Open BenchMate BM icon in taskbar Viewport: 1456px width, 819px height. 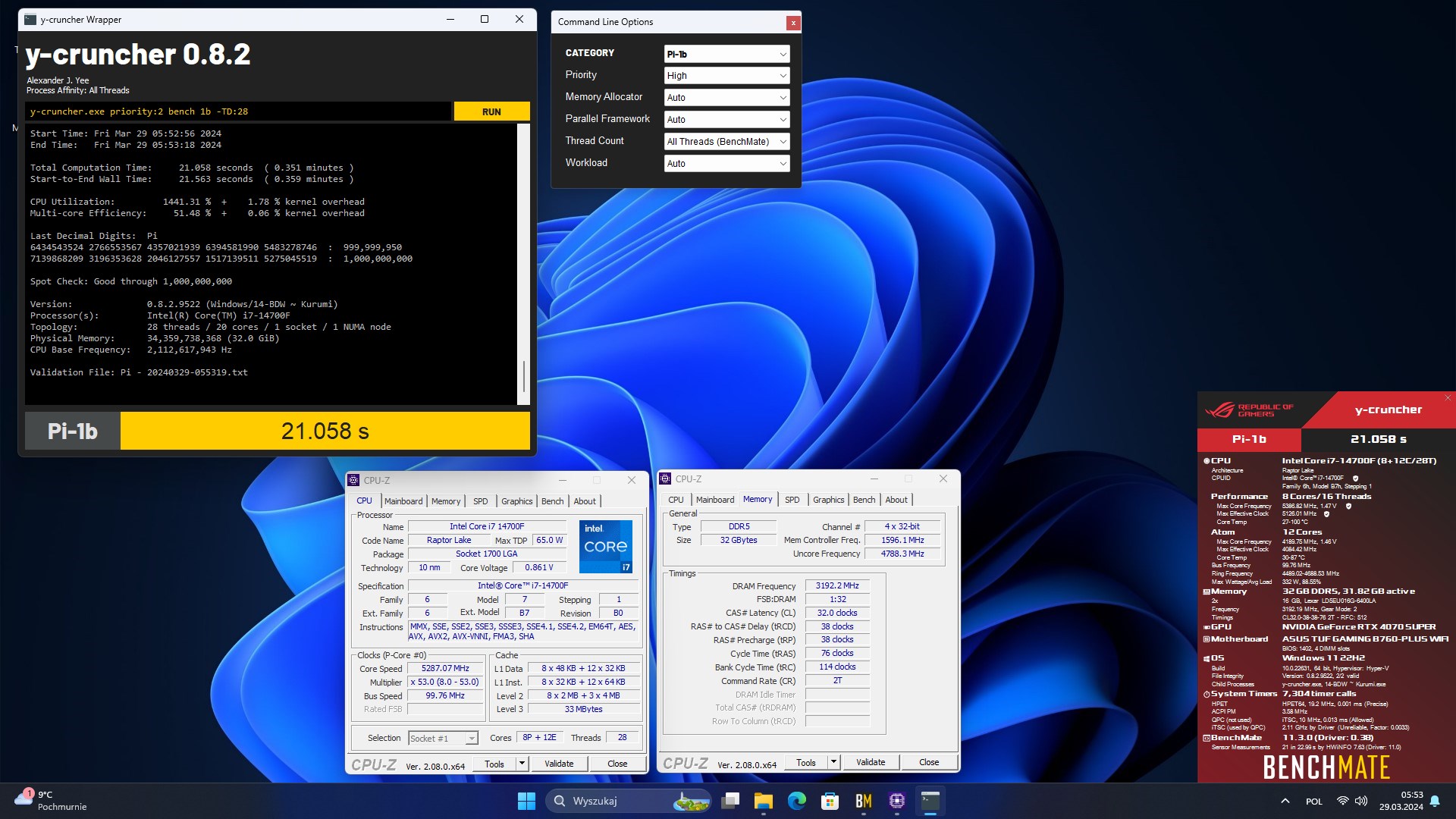(x=864, y=801)
